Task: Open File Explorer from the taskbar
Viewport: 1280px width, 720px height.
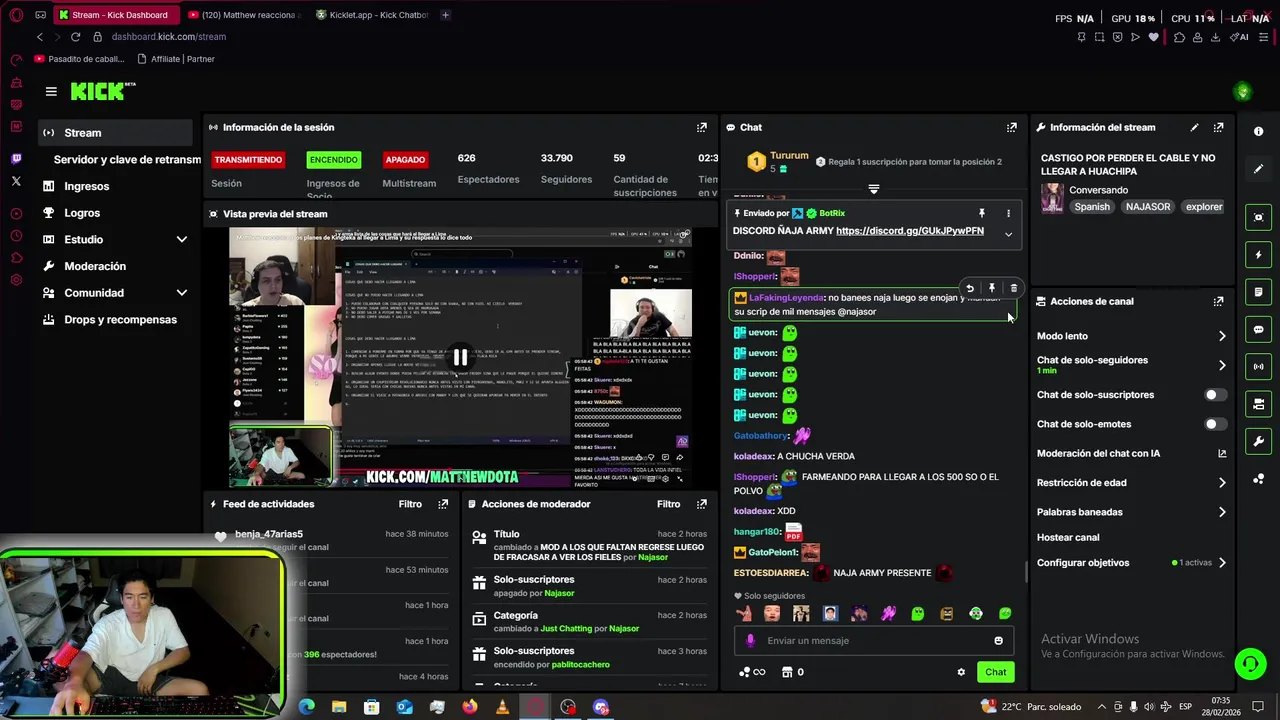Action: coord(339,707)
